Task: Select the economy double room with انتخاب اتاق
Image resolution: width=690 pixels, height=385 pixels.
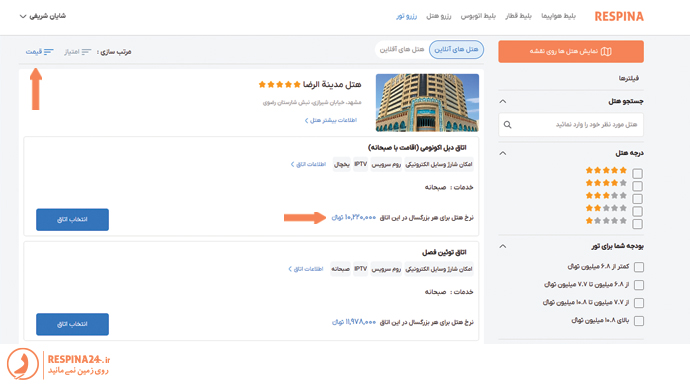Action: (x=72, y=220)
